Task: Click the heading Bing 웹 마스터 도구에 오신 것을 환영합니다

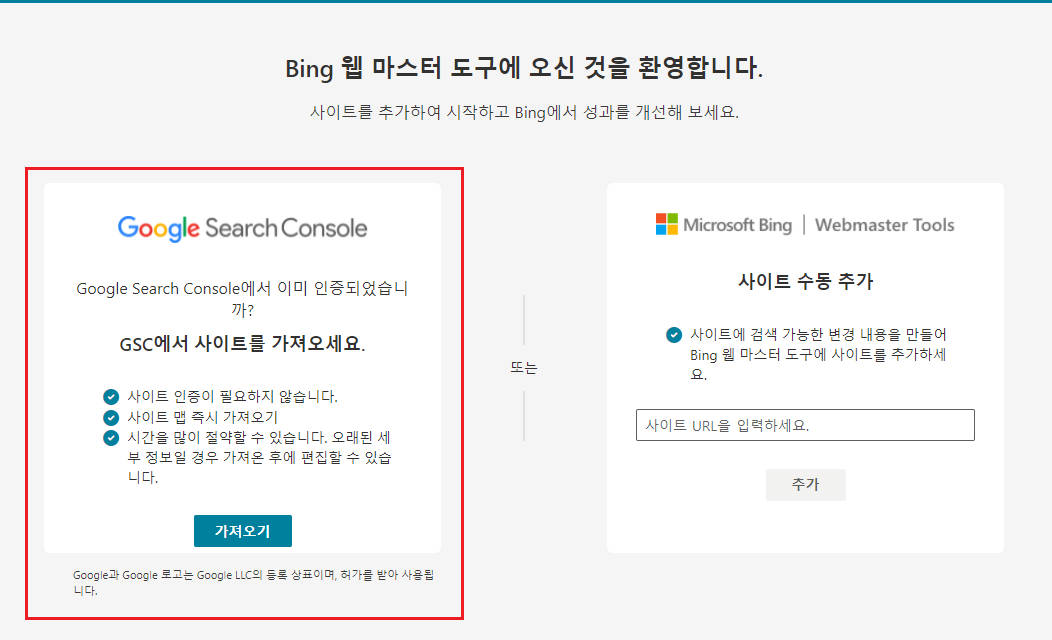Action: tap(524, 68)
